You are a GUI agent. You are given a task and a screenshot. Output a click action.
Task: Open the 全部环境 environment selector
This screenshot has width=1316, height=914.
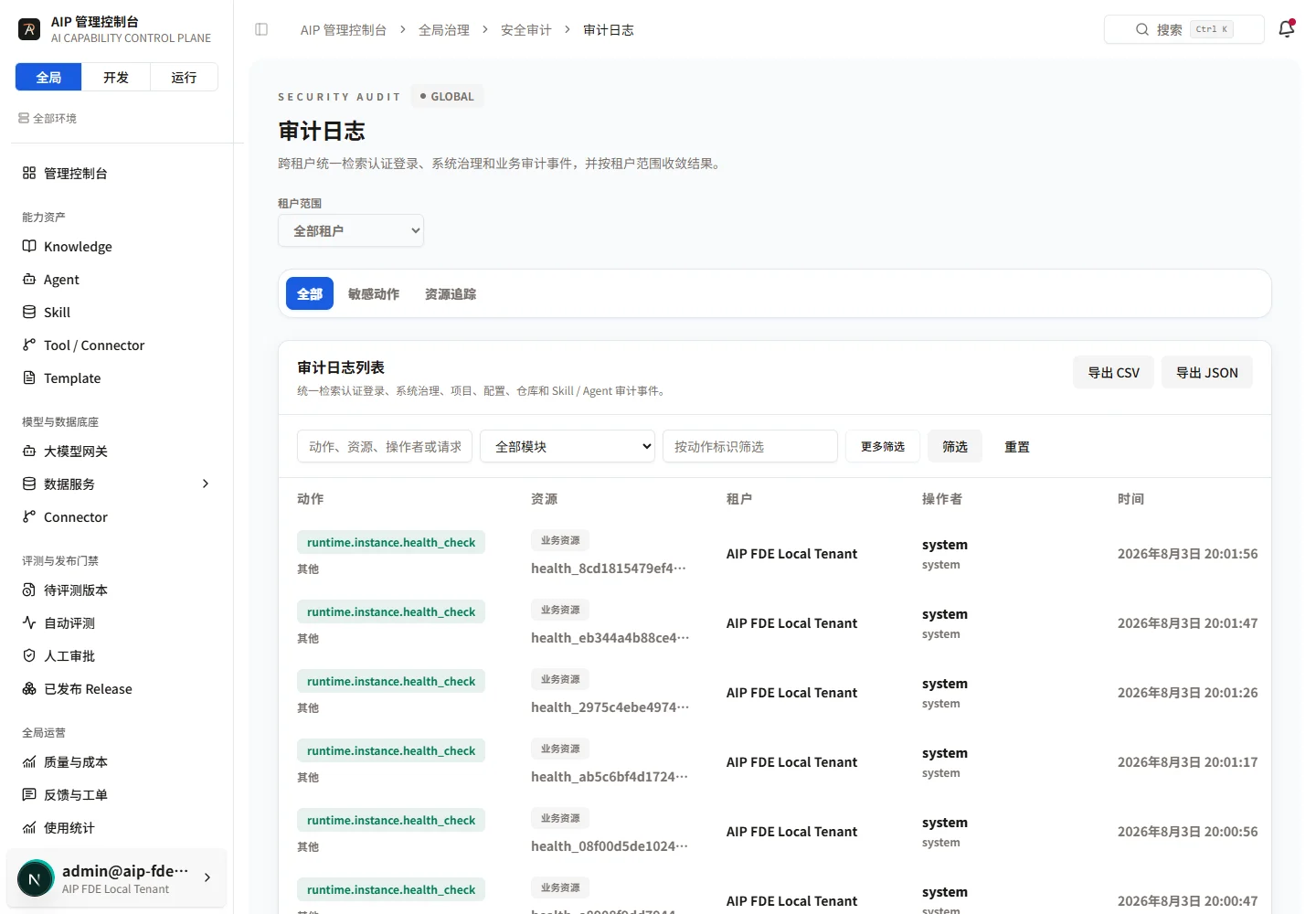pyautogui.click(x=48, y=118)
